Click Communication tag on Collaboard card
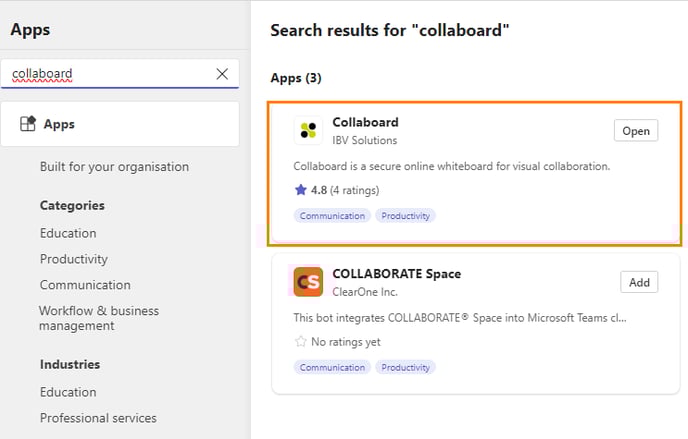This screenshot has height=439, width=688. coord(332,216)
